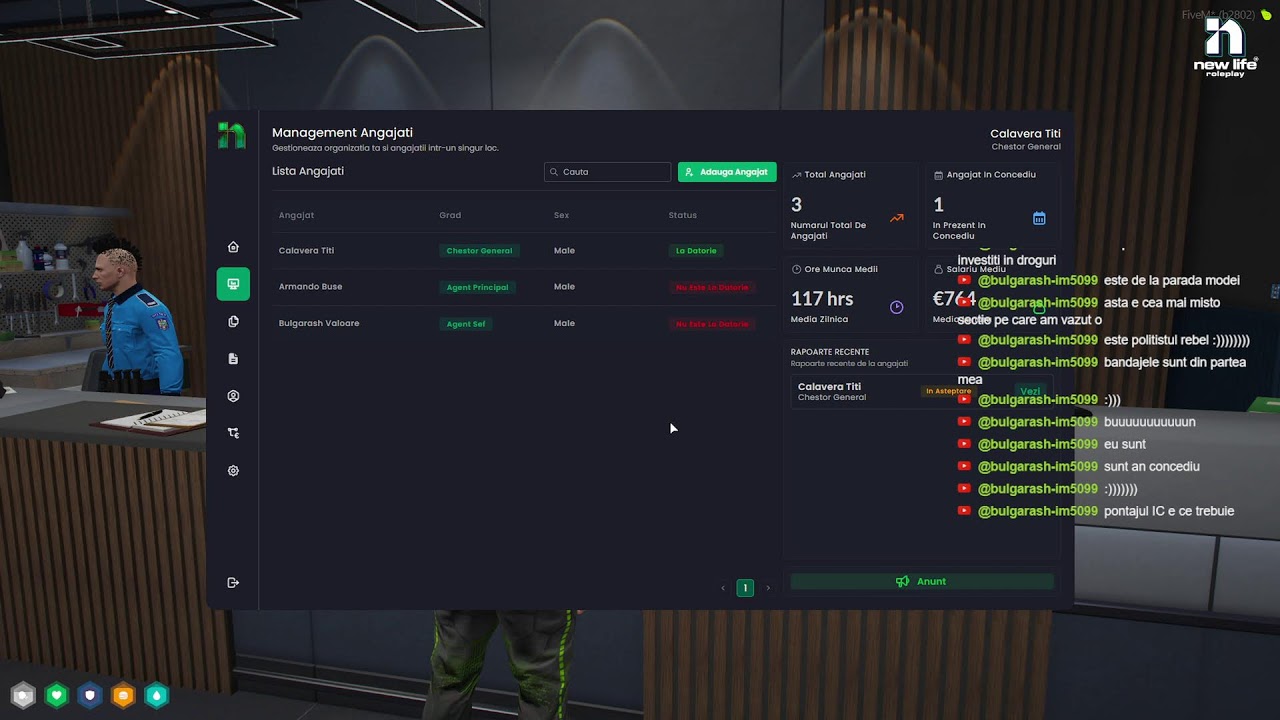The height and width of the screenshot is (720, 1280).
Task: Focus the Cauta search field
Action: click(x=608, y=172)
